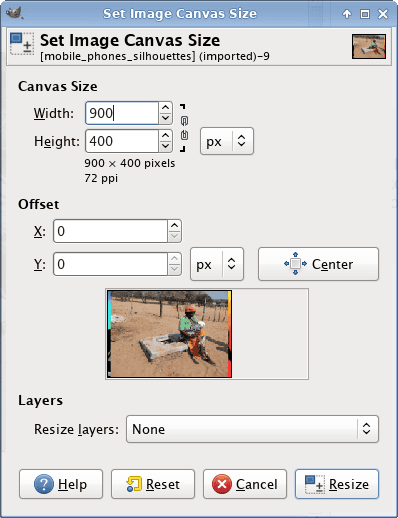
Task: Close the Set Image Canvas Size window
Action: (383, 14)
